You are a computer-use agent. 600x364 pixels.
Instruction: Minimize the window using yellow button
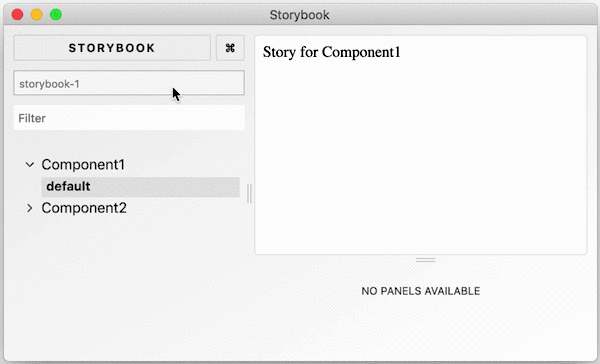37,15
